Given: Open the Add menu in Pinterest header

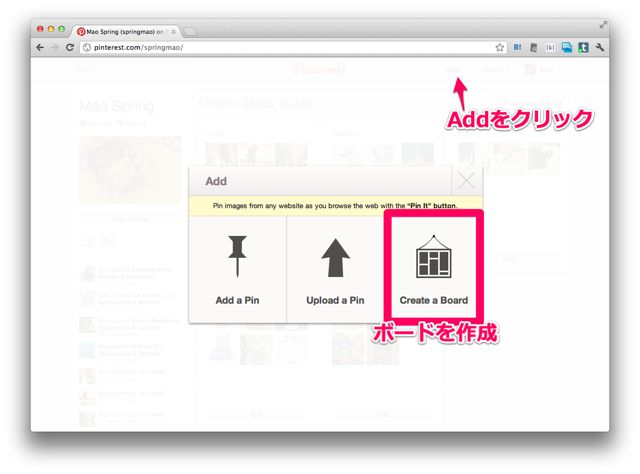Looking at the screenshot, I should point(456,69).
